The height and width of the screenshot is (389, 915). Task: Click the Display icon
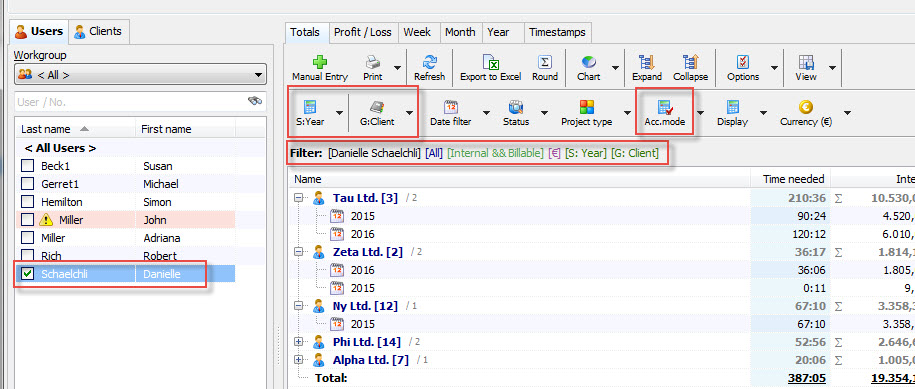(732, 107)
